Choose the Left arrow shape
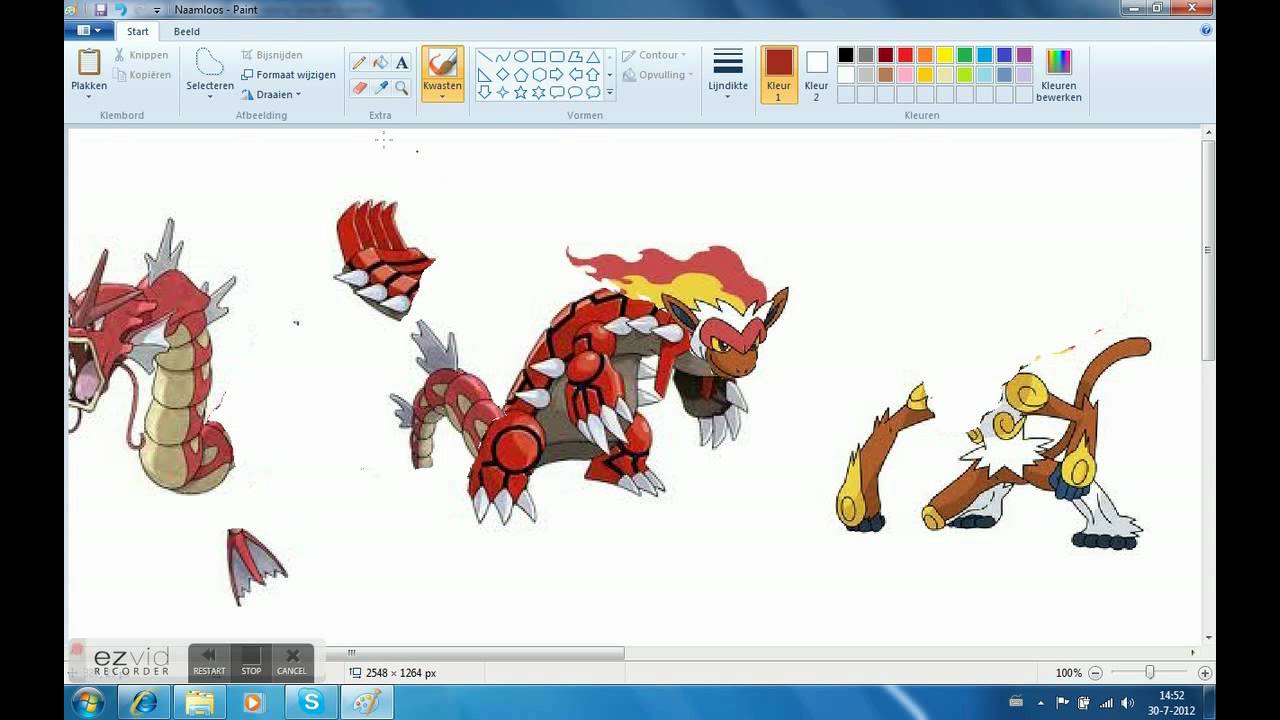 [575, 75]
